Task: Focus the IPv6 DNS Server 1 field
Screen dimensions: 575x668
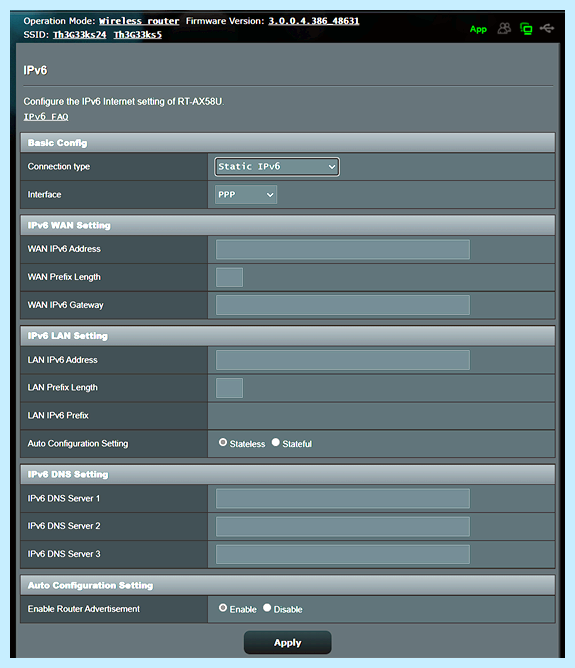Action: point(343,498)
